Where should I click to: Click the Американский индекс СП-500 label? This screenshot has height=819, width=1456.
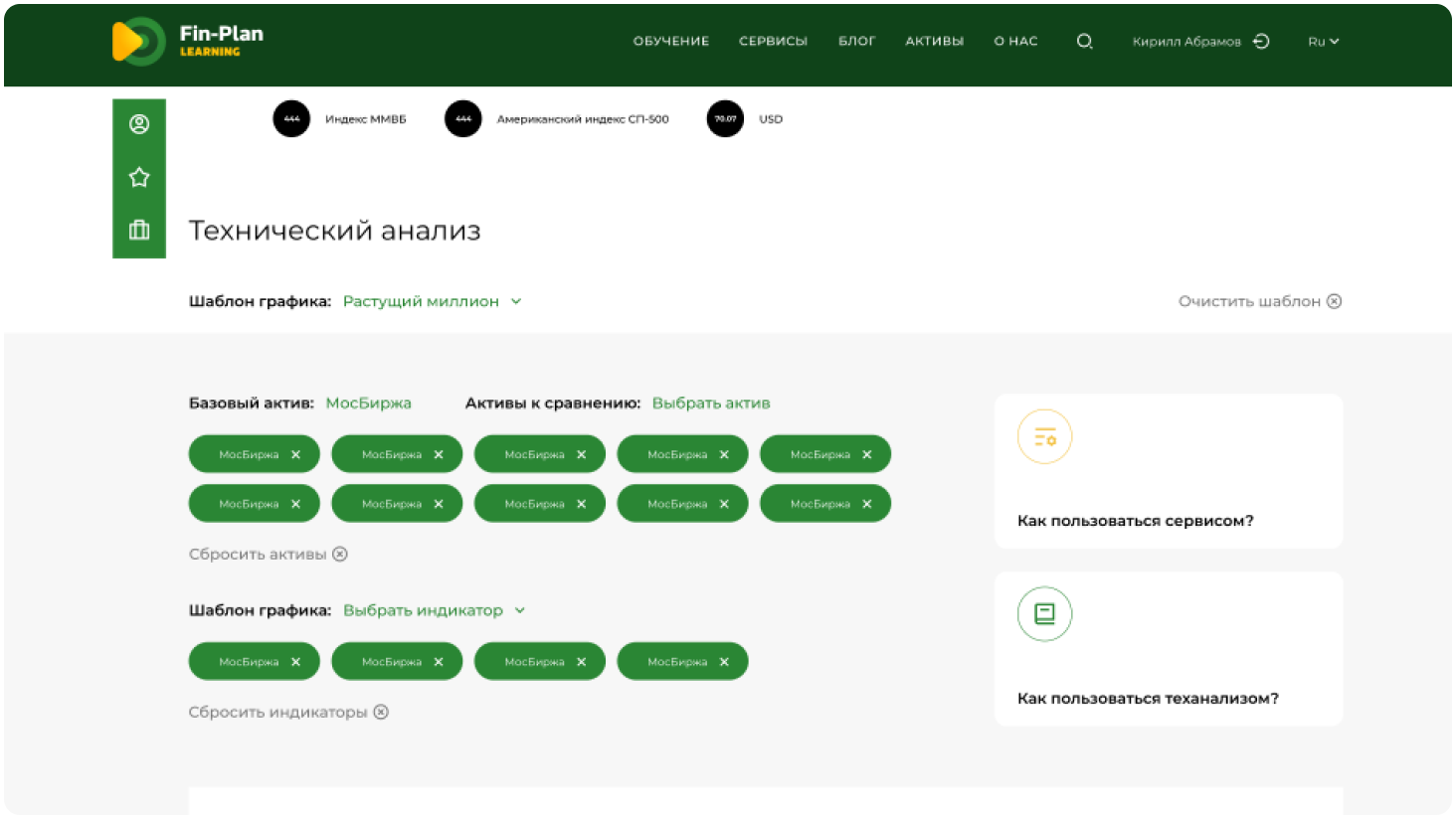tap(583, 119)
